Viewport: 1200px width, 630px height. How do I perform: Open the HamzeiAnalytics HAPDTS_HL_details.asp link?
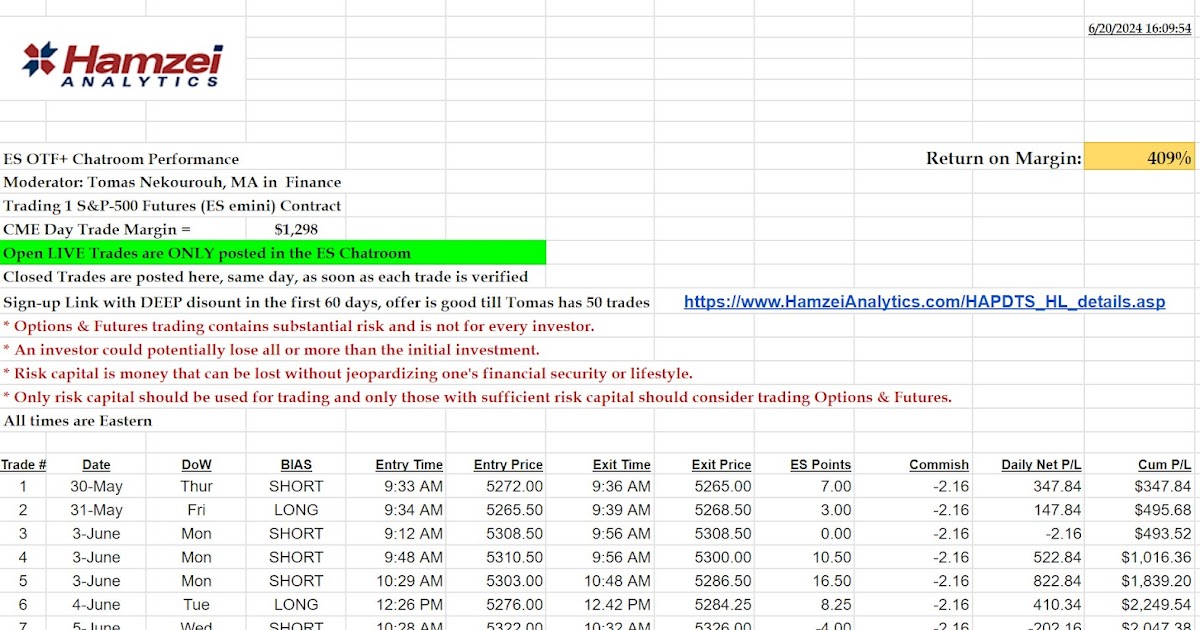click(x=924, y=301)
